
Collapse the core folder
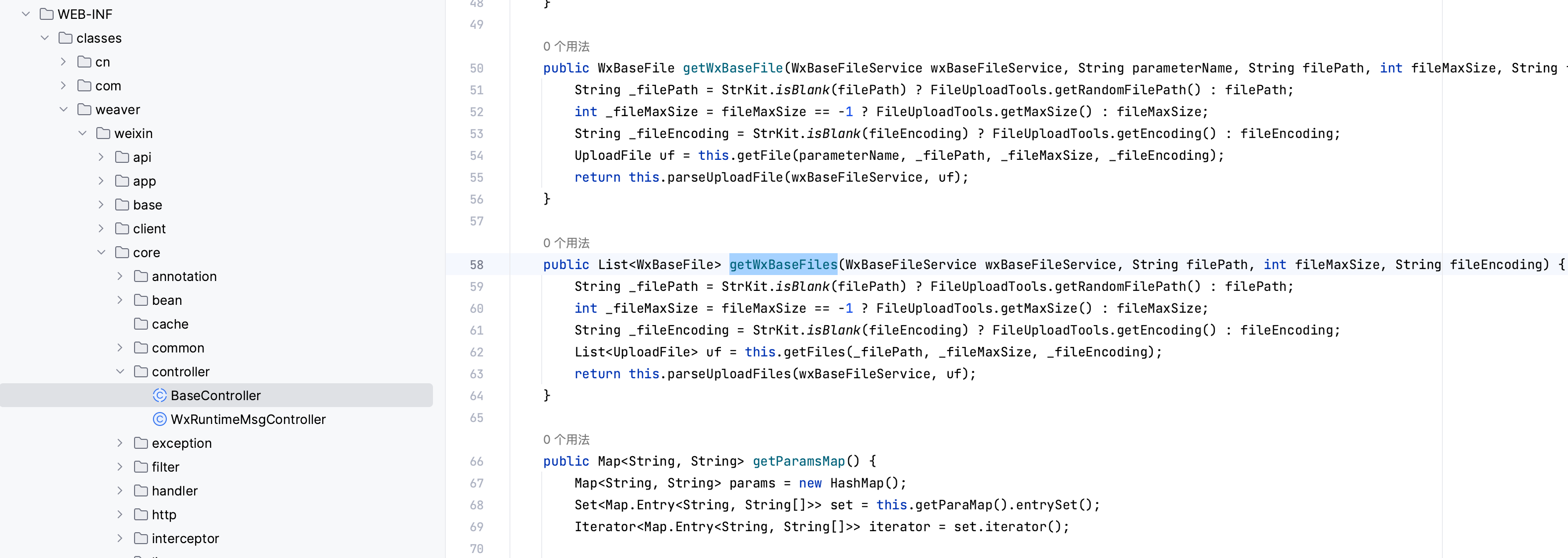coord(101,253)
